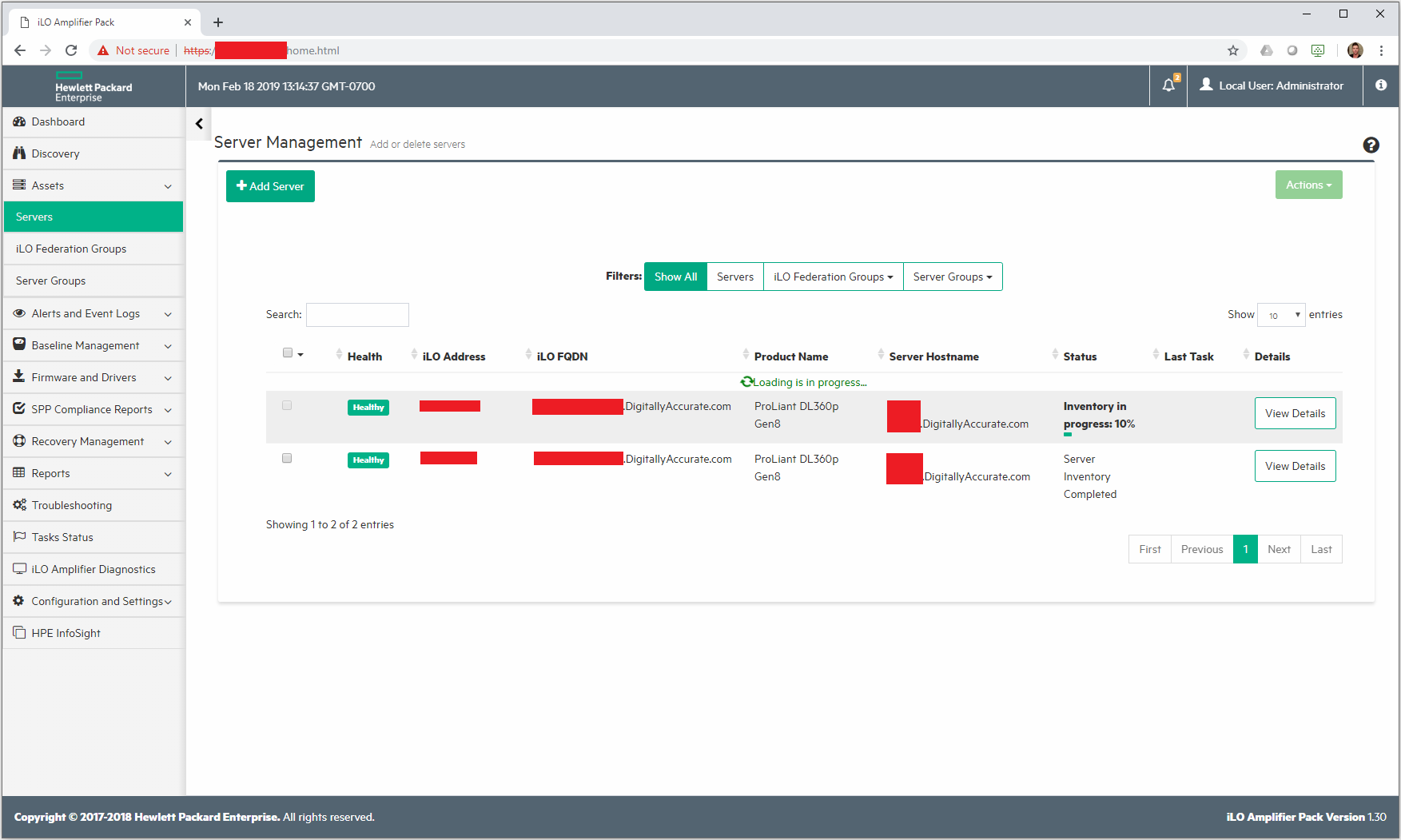The image size is (1401, 840).
Task: Sort table by Health column
Action: point(364,356)
